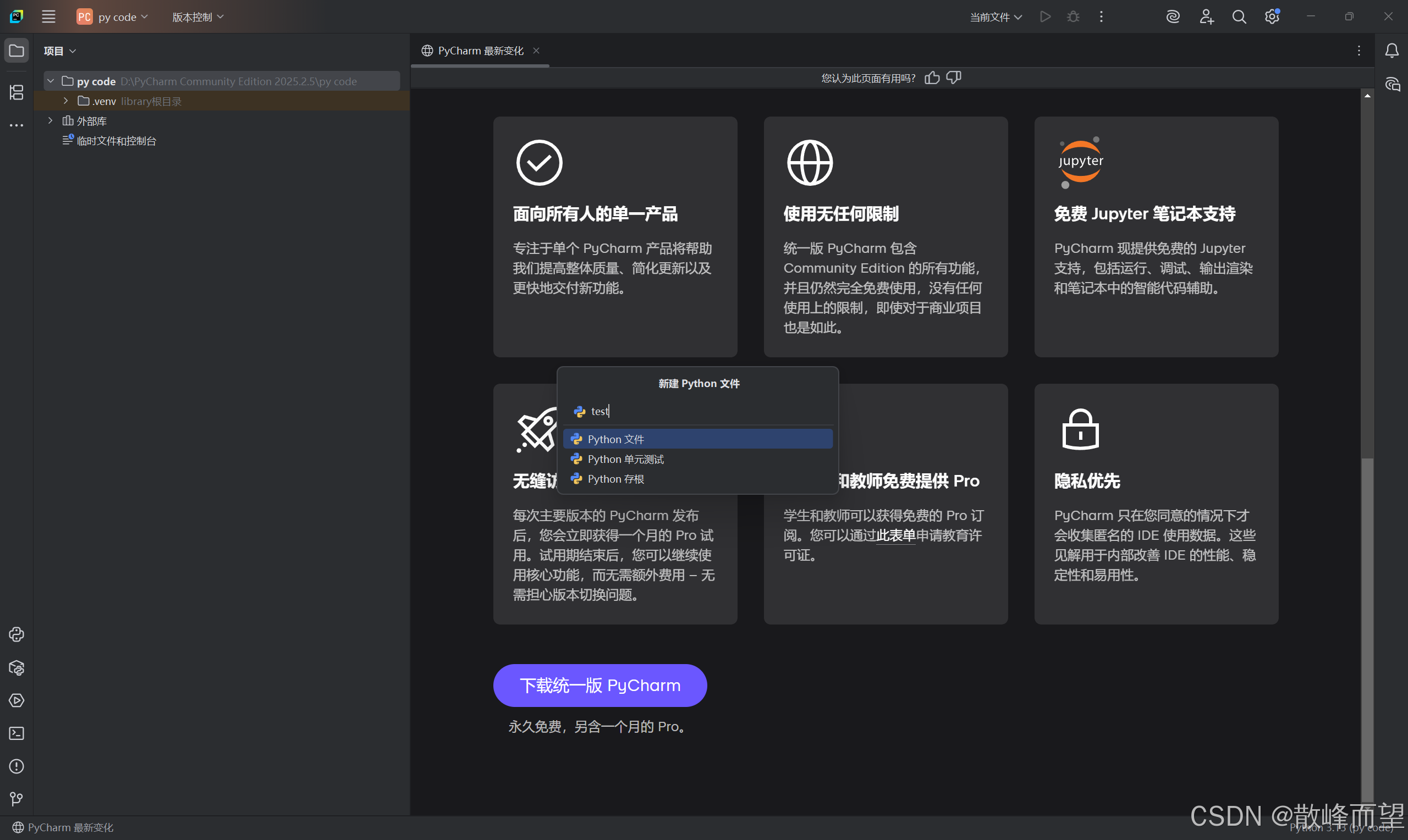Mark the page unhelpful with thumbs down

tap(953, 78)
